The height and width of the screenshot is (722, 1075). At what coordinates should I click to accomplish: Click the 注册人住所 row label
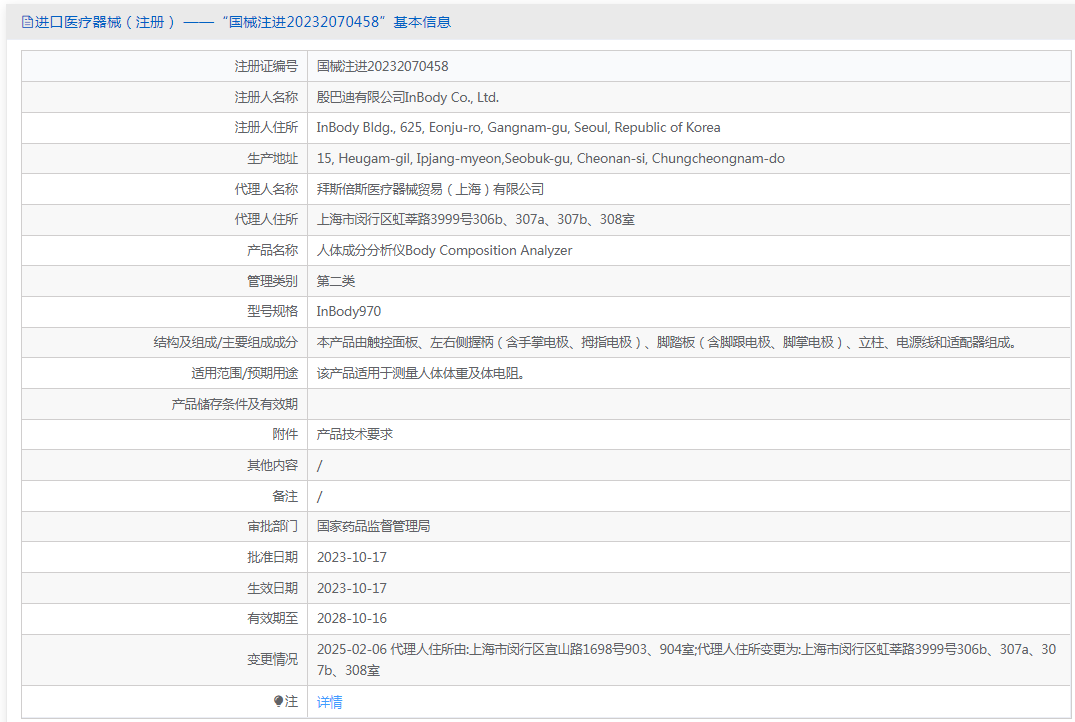(x=266, y=128)
